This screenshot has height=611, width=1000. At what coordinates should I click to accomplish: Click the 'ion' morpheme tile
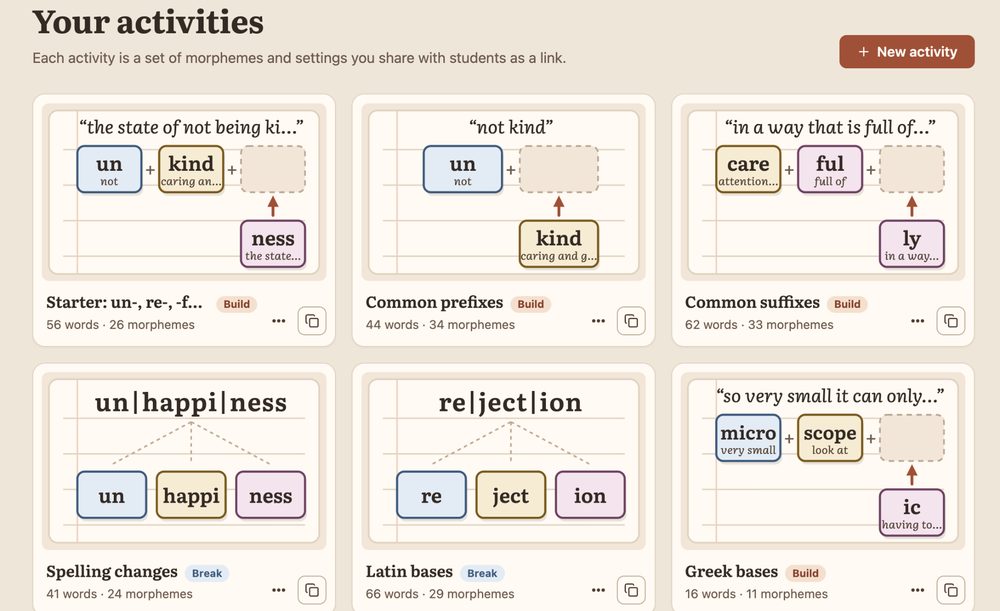[x=590, y=495]
